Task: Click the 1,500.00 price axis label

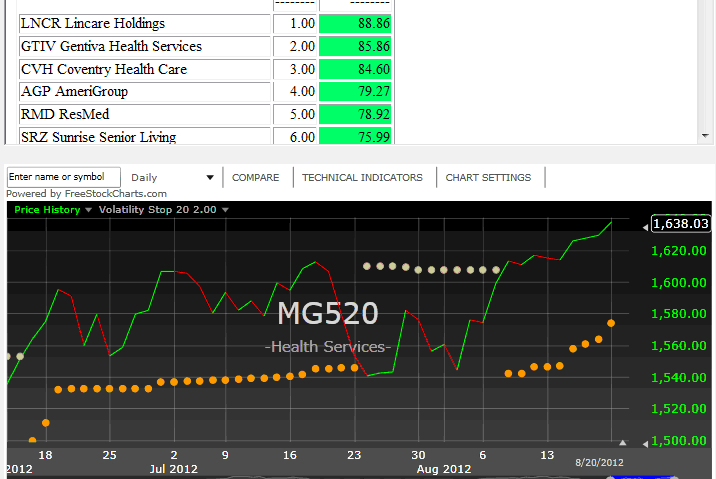Action: [x=679, y=441]
